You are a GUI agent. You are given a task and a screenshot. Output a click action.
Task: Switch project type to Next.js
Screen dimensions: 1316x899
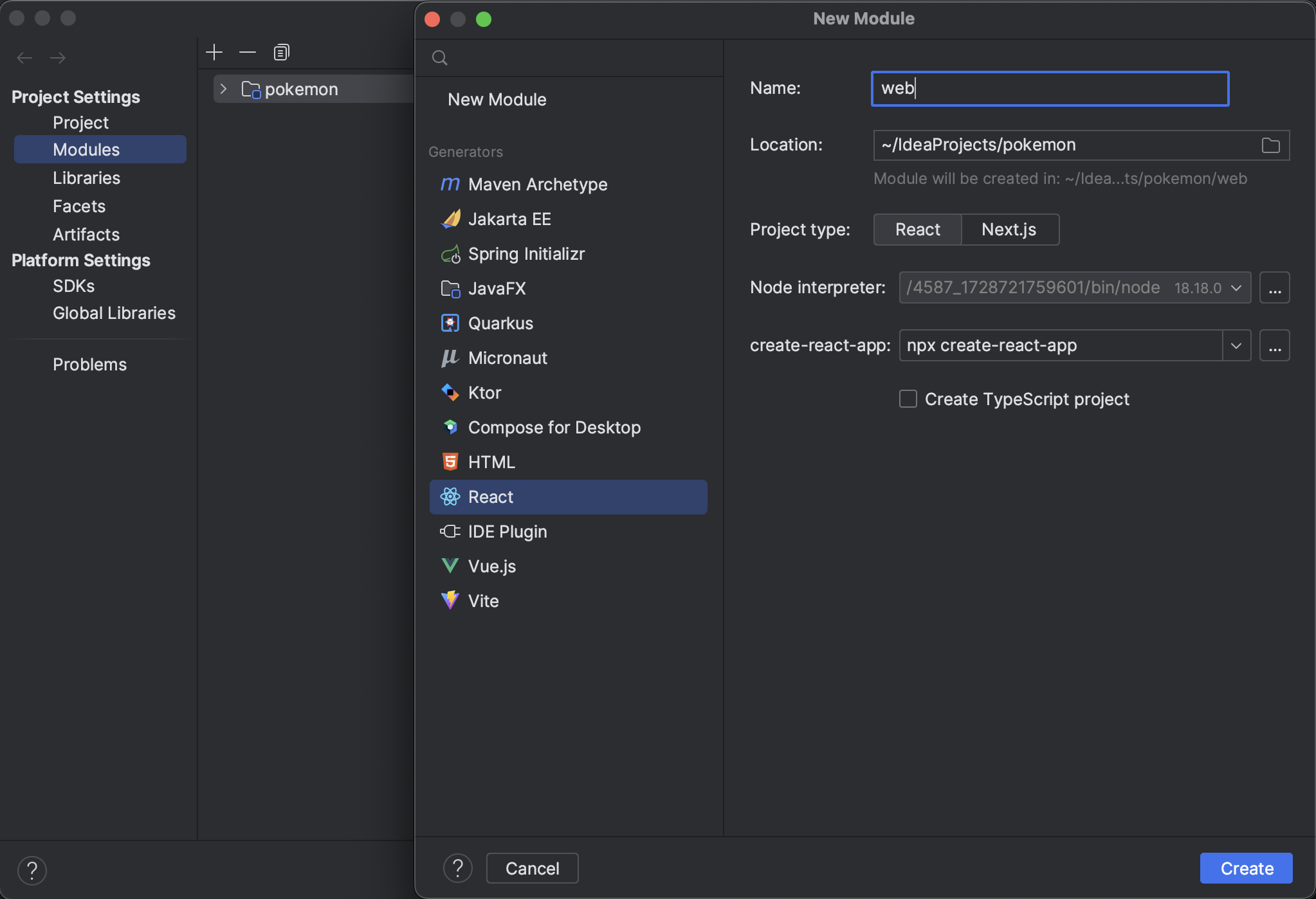[x=1009, y=230]
